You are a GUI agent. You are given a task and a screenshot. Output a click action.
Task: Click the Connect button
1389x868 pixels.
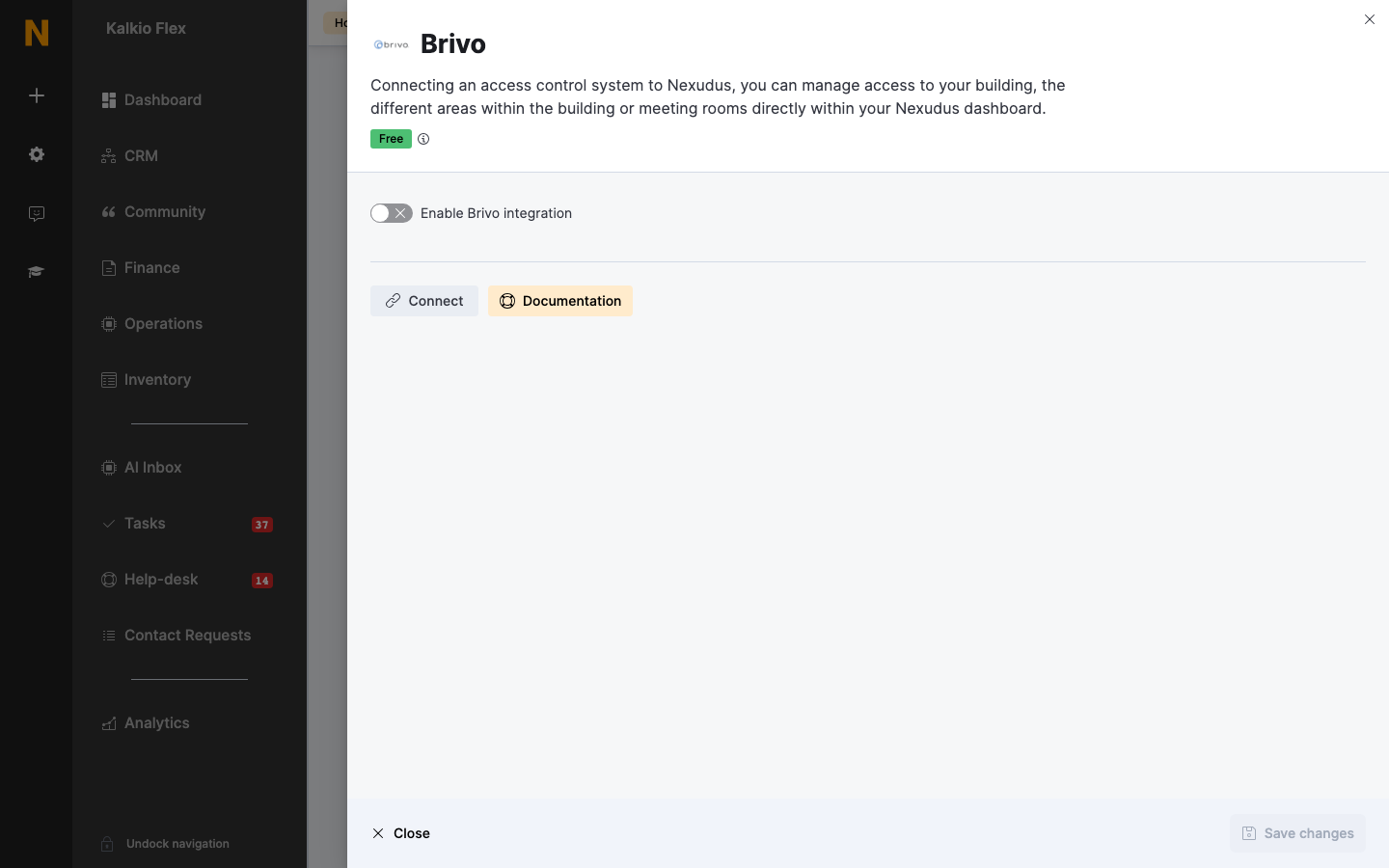pyautogui.click(x=424, y=301)
